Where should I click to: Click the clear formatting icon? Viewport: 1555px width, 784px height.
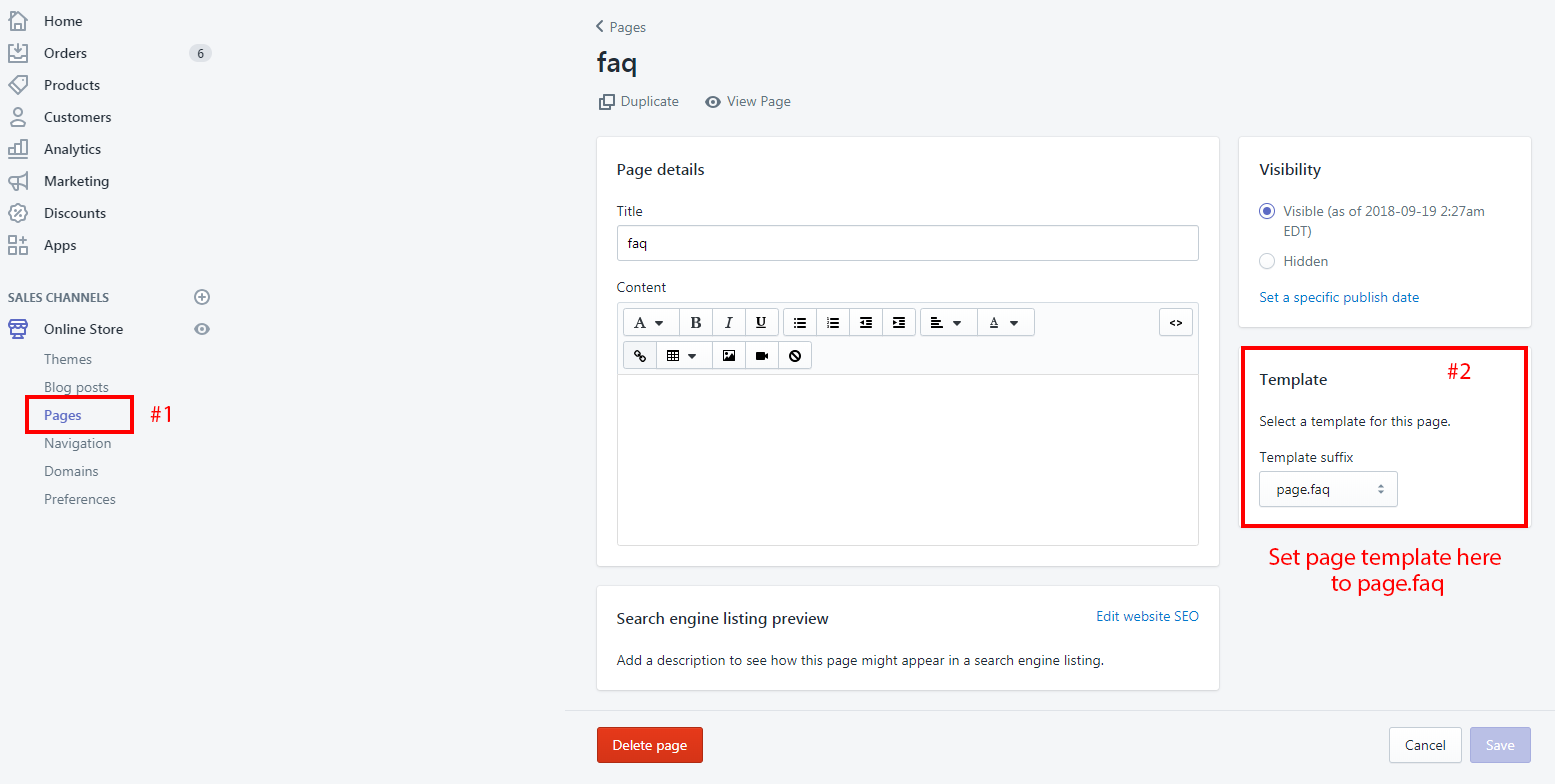coord(795,355)
